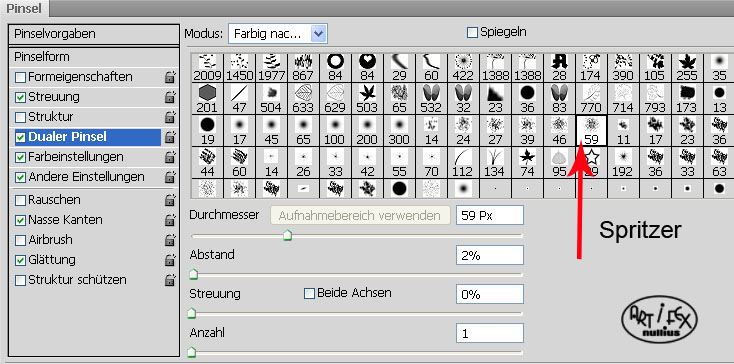The image size is (734, 364).
Task: Enable the Spiegeln checkbox
Action: (472, 33)
